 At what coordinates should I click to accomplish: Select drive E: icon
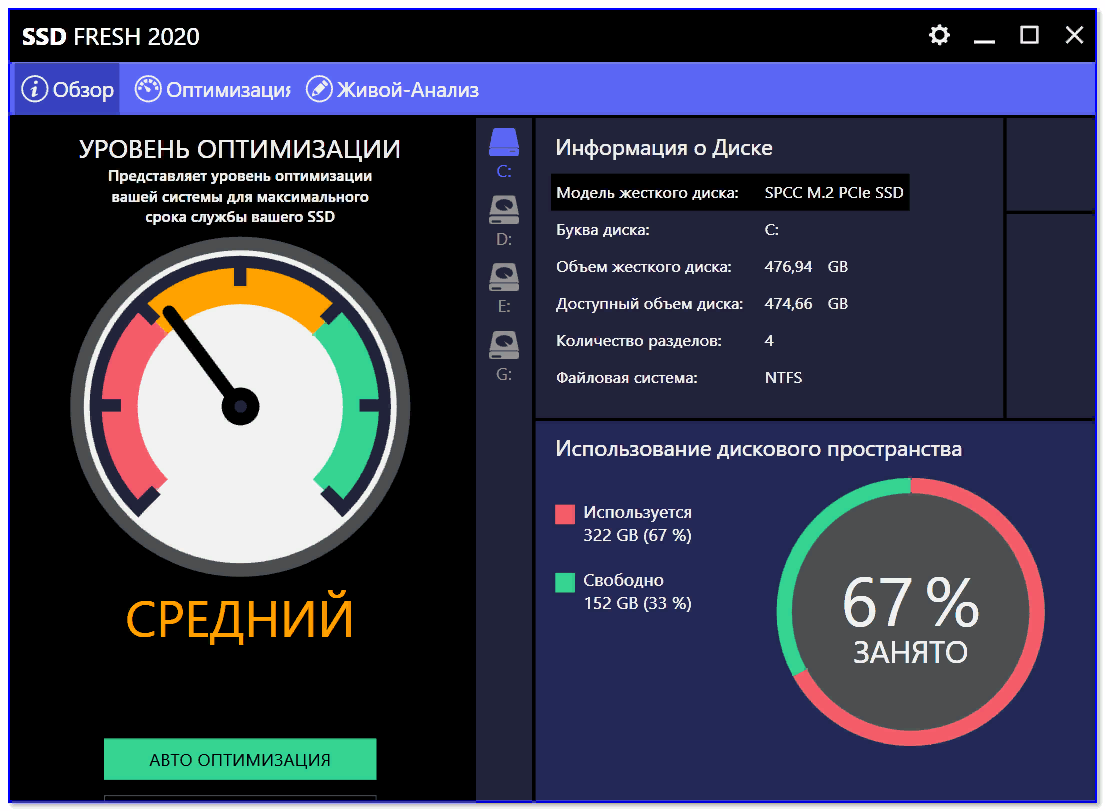pyautogui.click(x=504, y=277)
